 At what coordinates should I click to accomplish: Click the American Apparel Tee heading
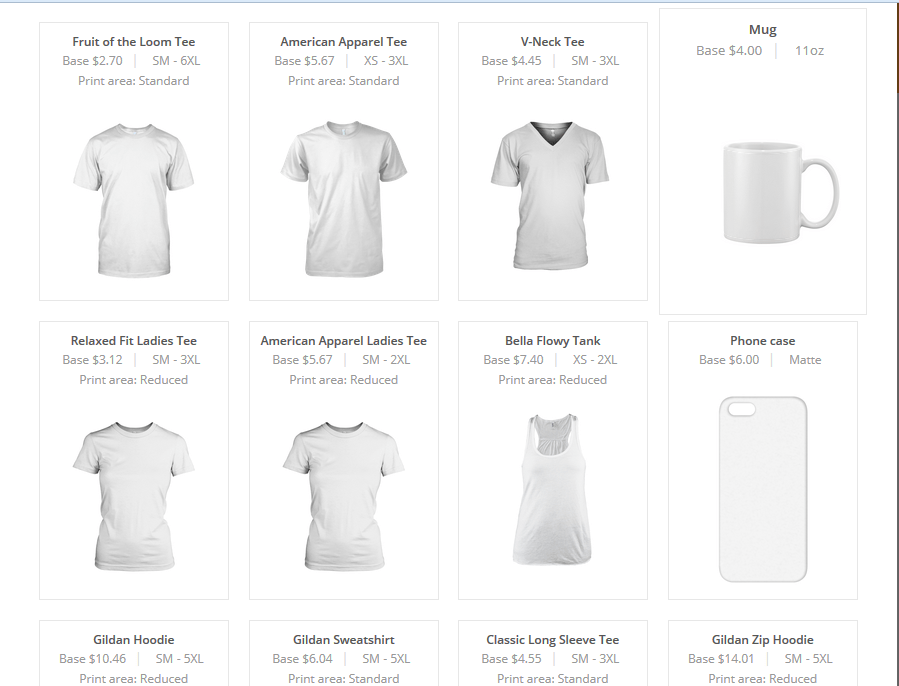click(x=343, y=42)
